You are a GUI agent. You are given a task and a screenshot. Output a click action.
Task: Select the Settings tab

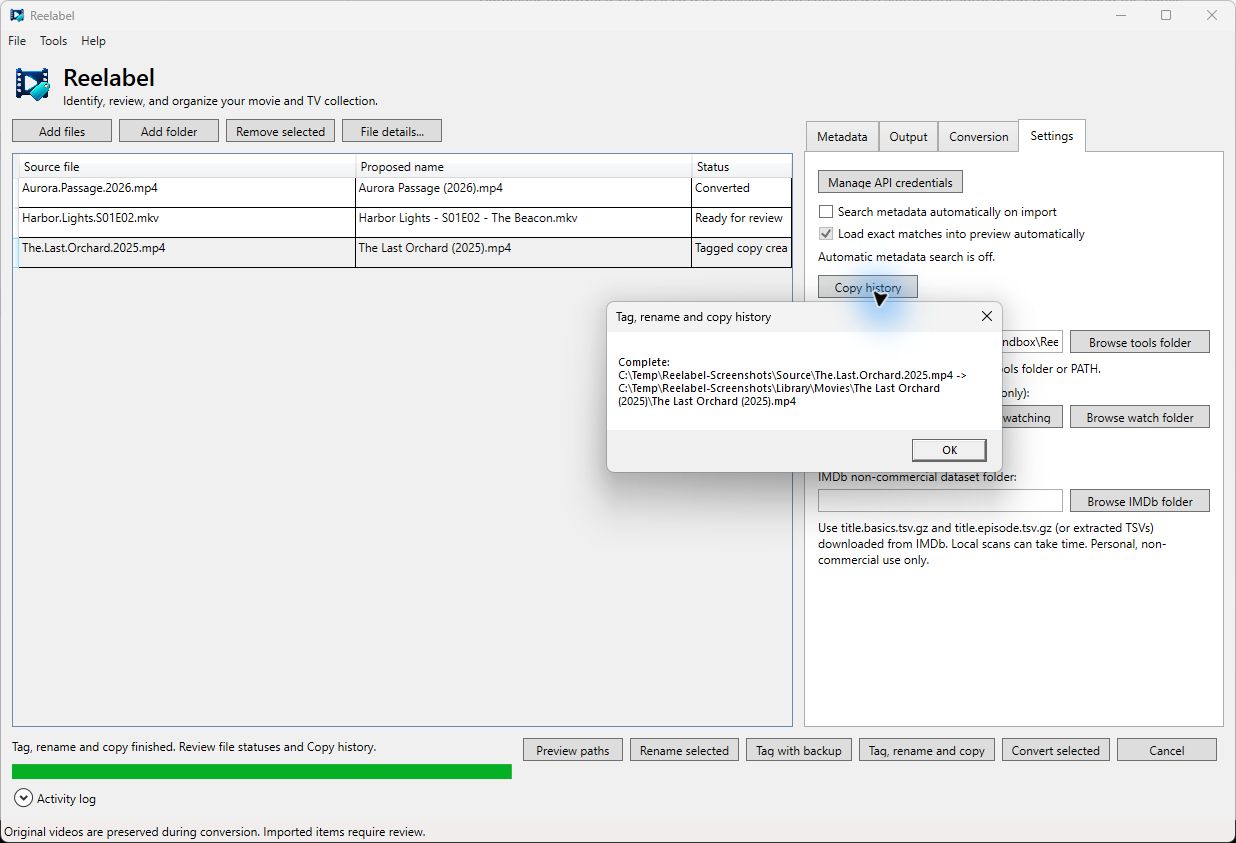(1051, 136)
